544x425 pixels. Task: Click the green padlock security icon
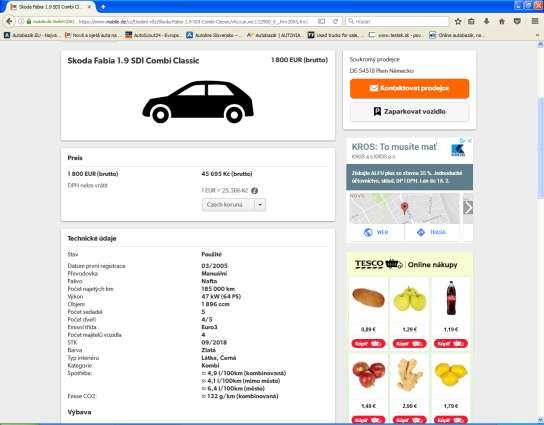coord(29,21)
